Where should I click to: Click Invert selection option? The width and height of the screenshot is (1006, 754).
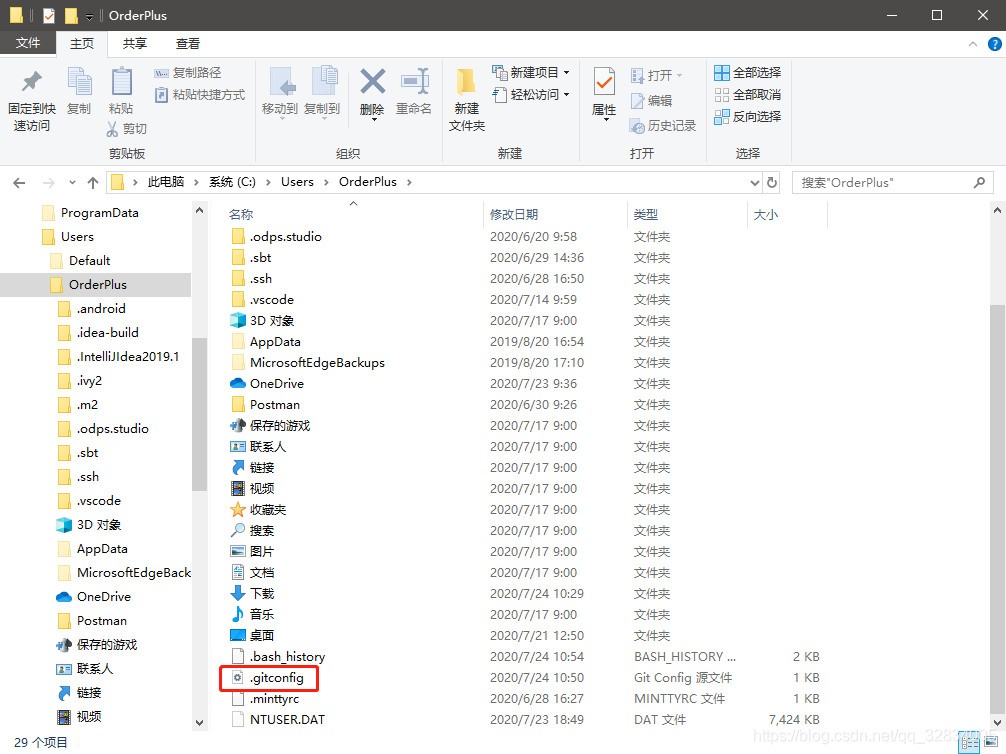click(x=747, y=117)
